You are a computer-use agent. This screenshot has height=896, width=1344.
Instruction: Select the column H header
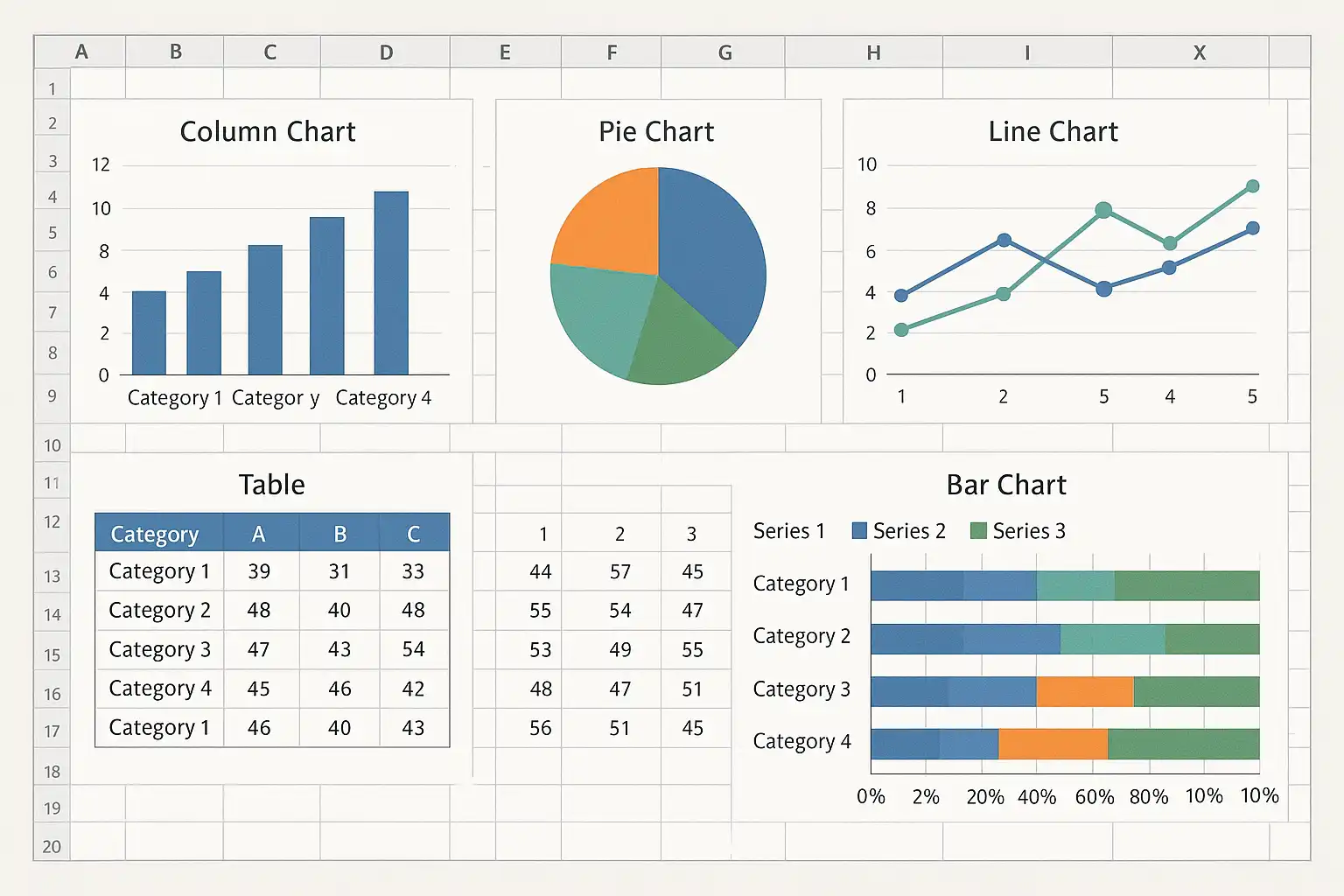tap(873, 52)
